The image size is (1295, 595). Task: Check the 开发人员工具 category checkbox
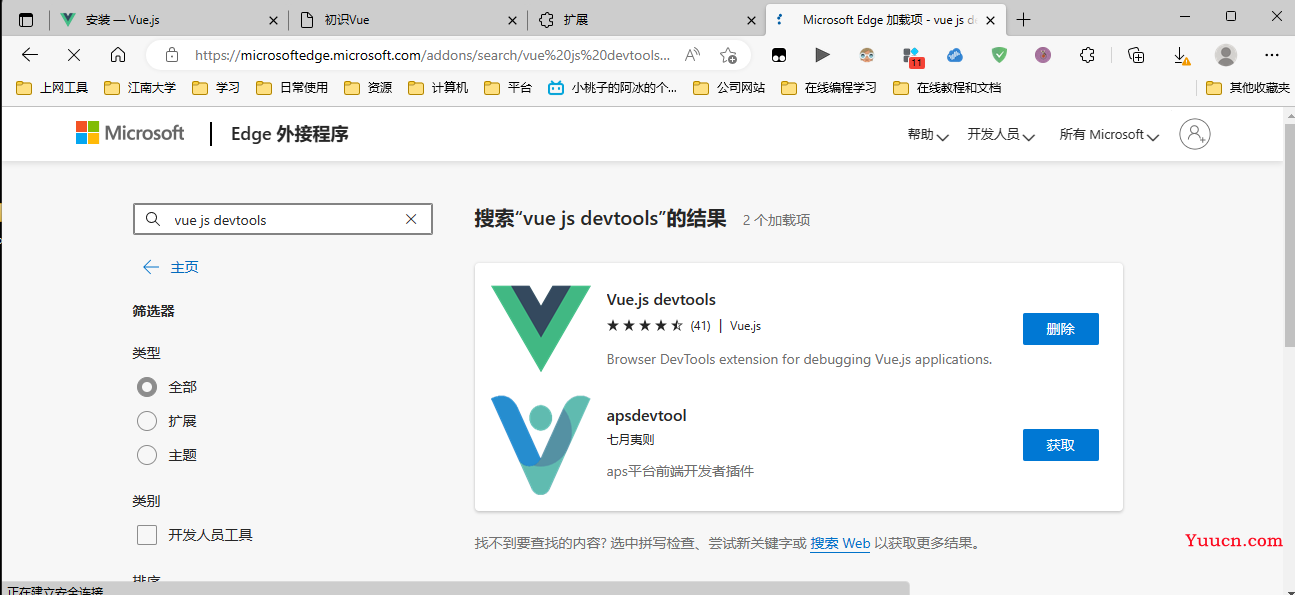(147, 535)
